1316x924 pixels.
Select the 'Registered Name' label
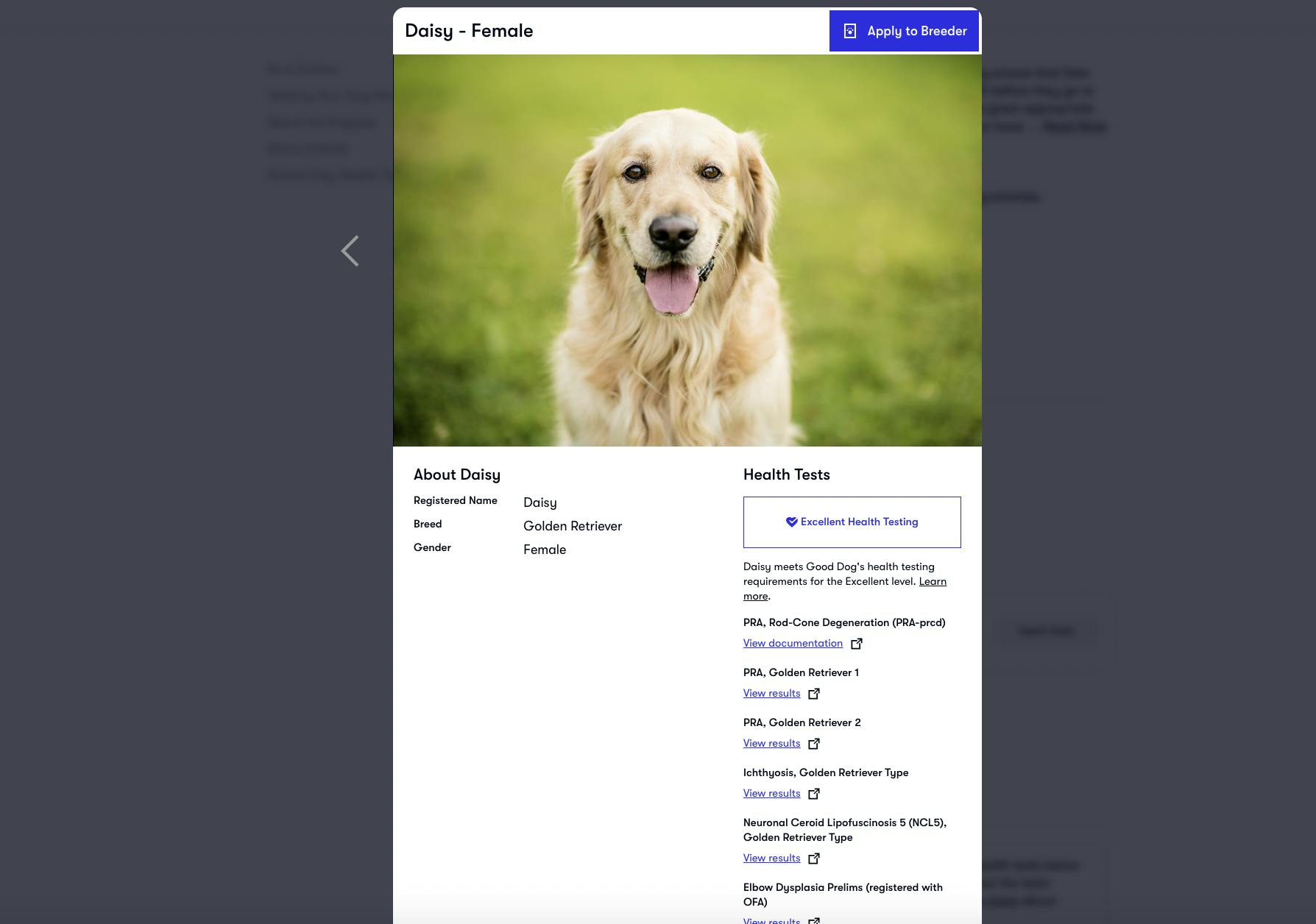456,500
